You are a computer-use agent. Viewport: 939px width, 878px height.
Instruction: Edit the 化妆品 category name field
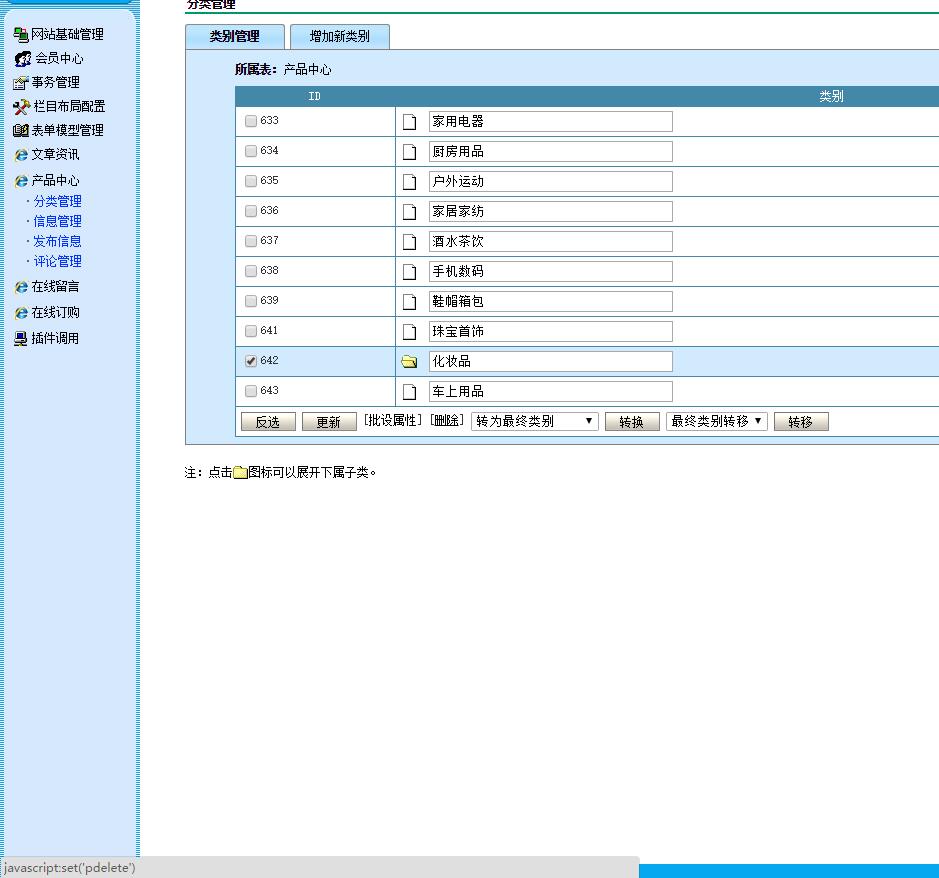coord(551,361)
